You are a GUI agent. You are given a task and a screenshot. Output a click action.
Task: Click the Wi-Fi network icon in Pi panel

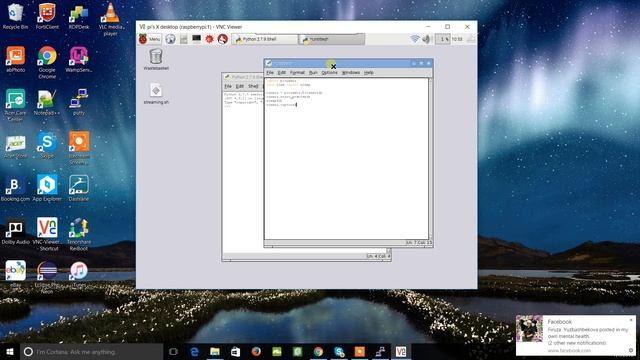click(415, 39)
